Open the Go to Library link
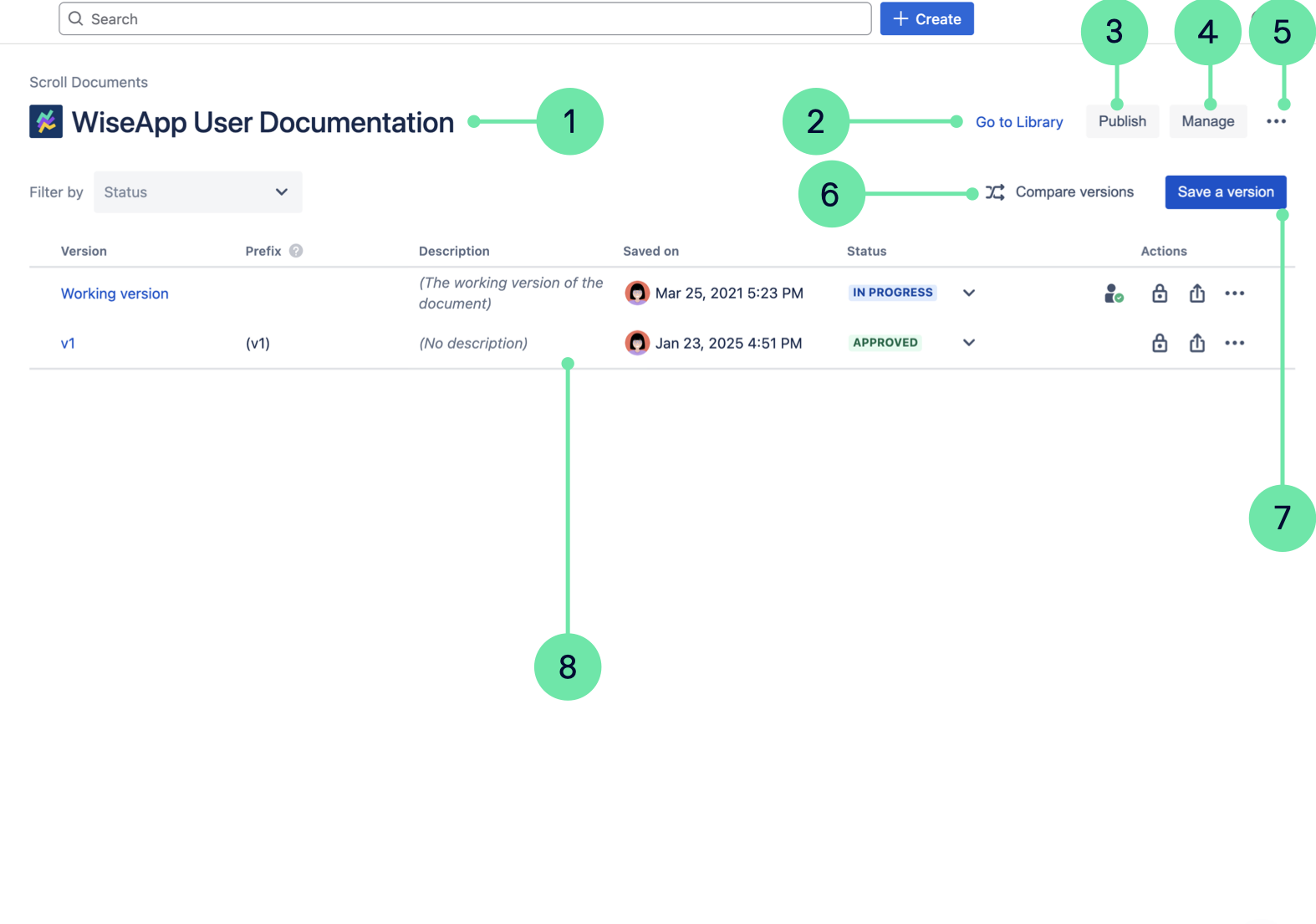The image size is (1316, 924). tap(1019, 122)
